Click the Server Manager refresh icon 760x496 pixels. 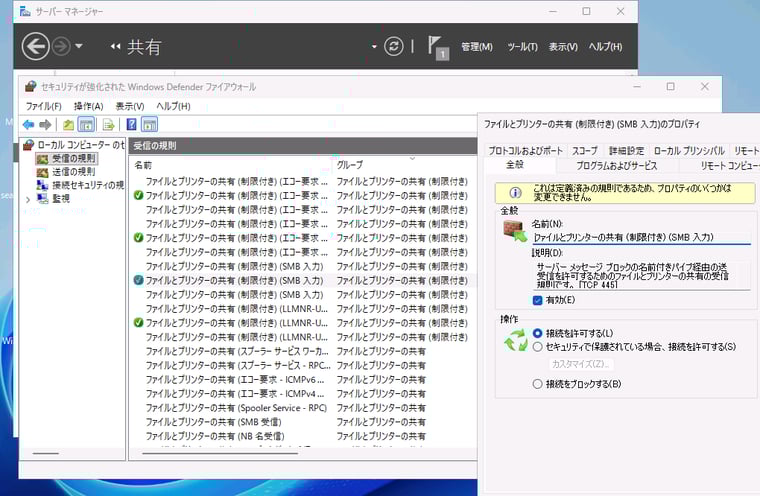[394, 46]
